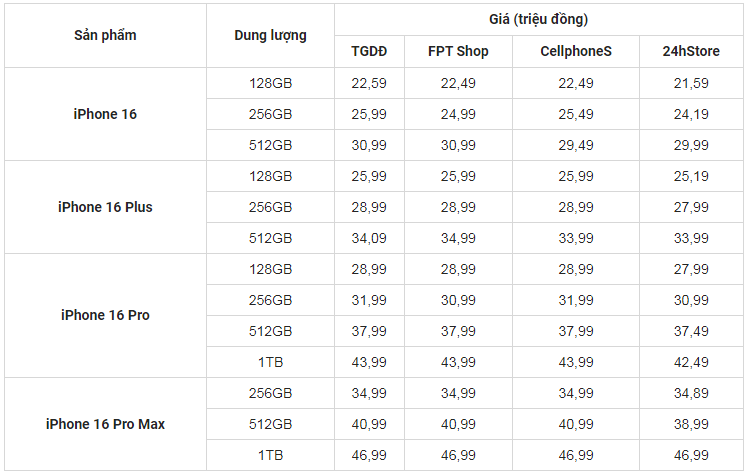Click the Giá (triệu đồng) header

click(538, 20)
